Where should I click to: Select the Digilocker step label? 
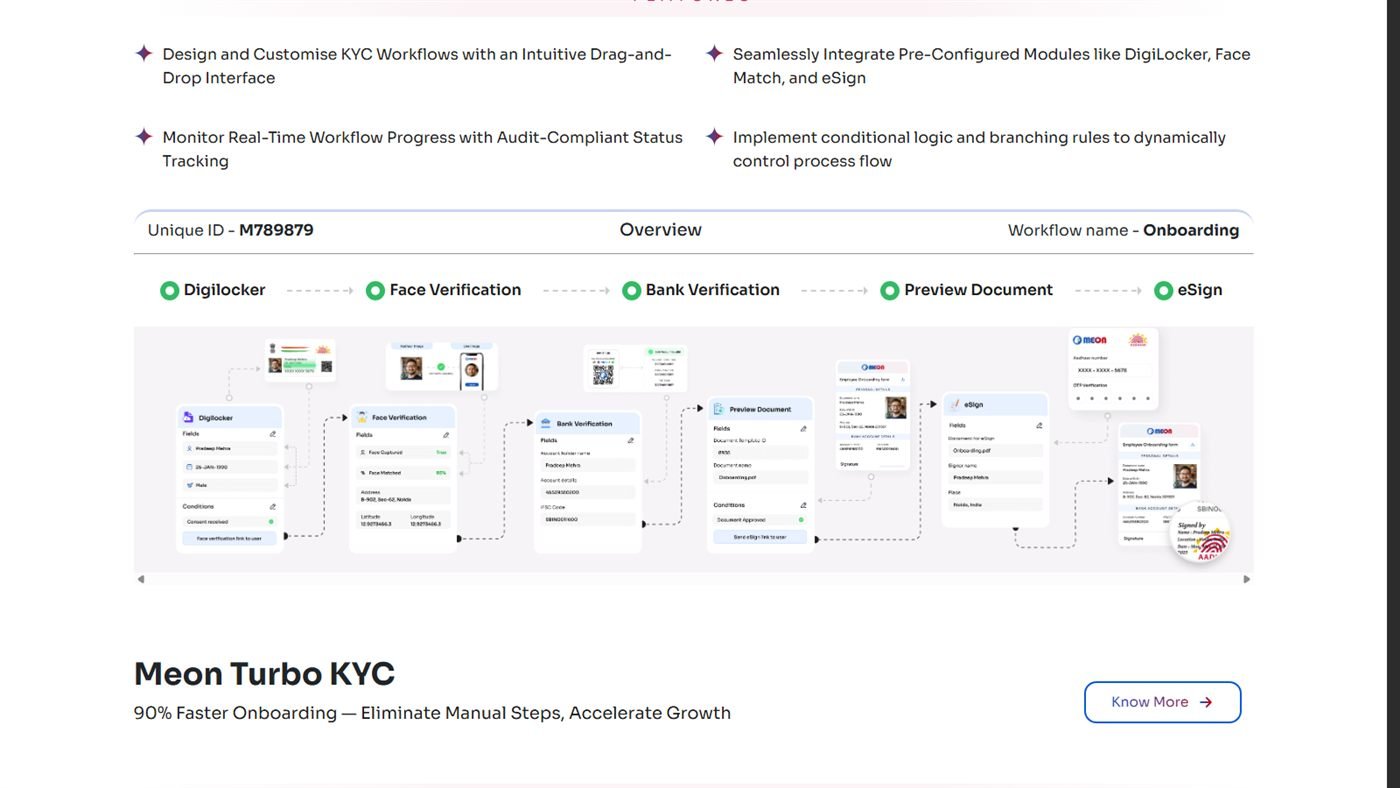coord(225,290)
